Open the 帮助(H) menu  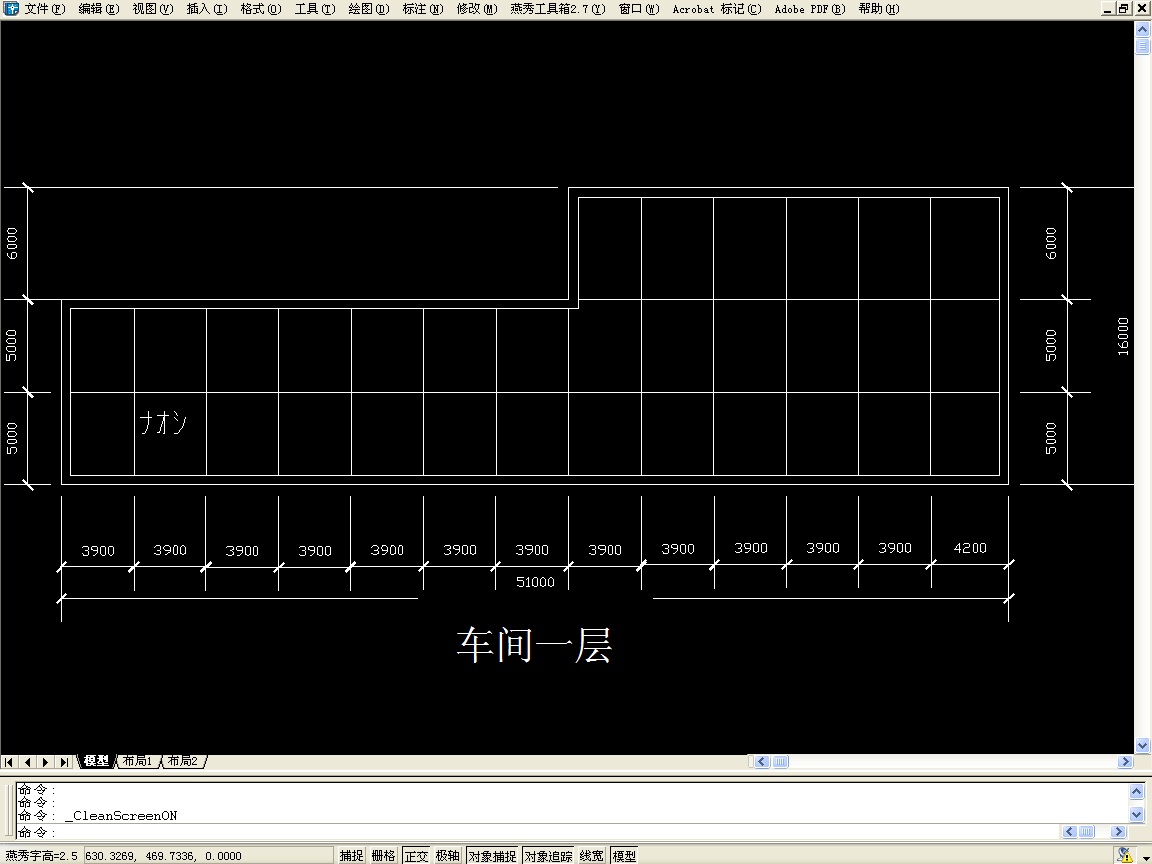click(879, 9)
